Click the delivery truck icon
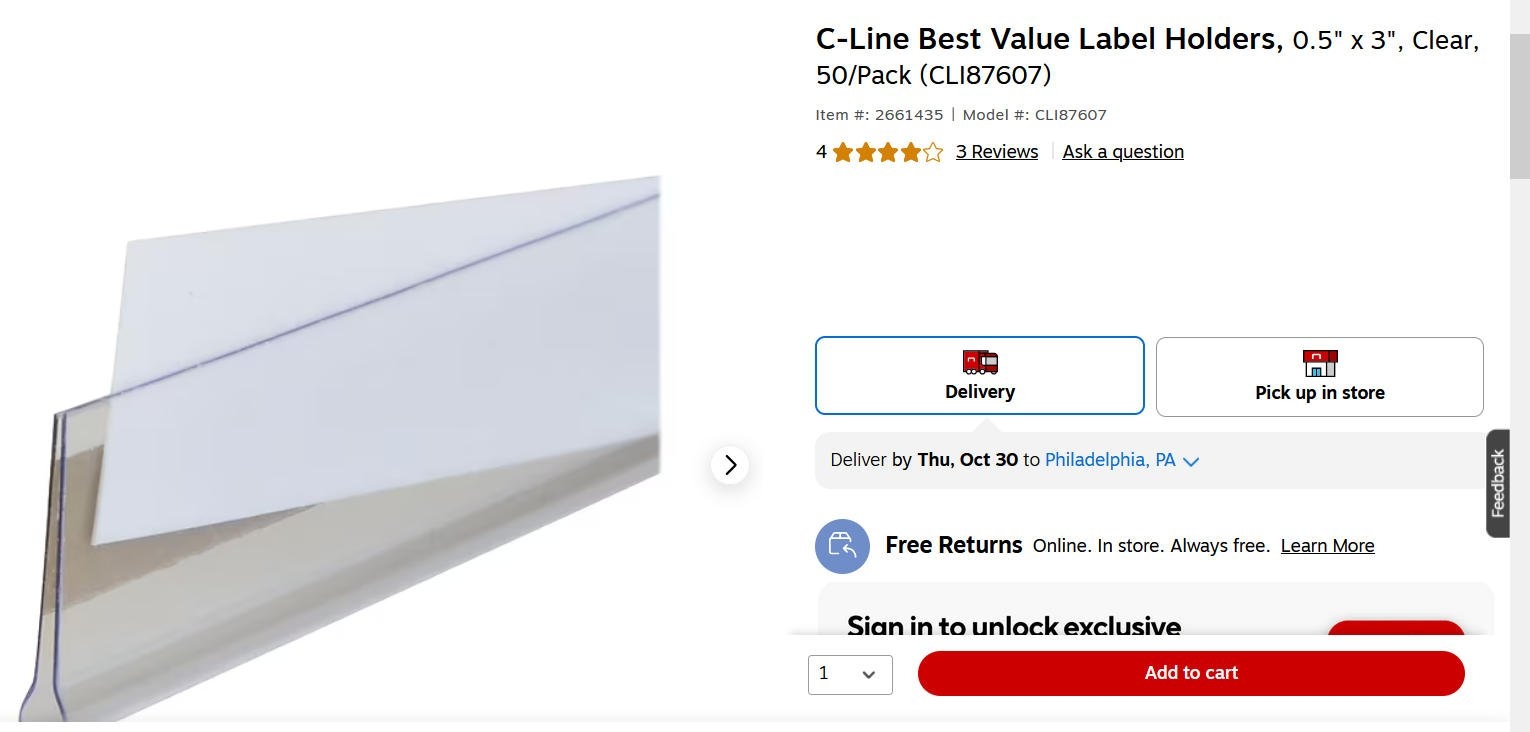 pos(979,362)
